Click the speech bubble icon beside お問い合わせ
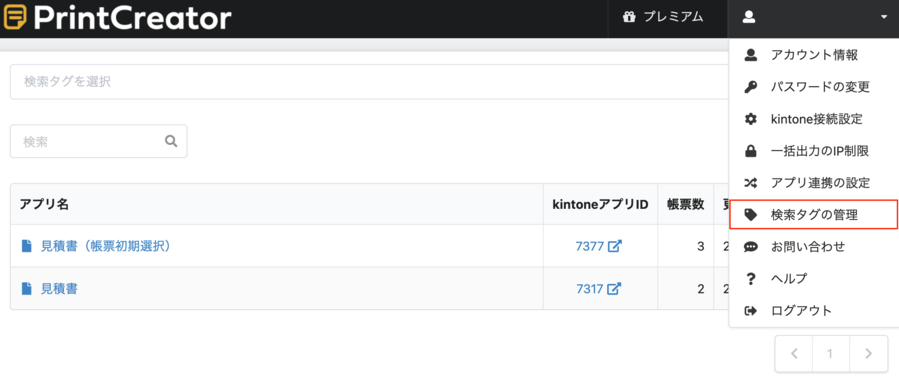The image size is (899, 383). coord(751,247)
